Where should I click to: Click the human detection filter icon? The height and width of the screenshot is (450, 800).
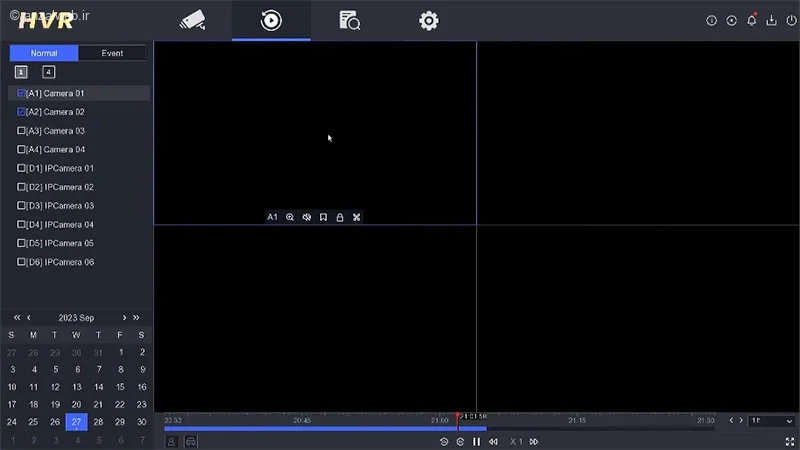click(171, 442)
